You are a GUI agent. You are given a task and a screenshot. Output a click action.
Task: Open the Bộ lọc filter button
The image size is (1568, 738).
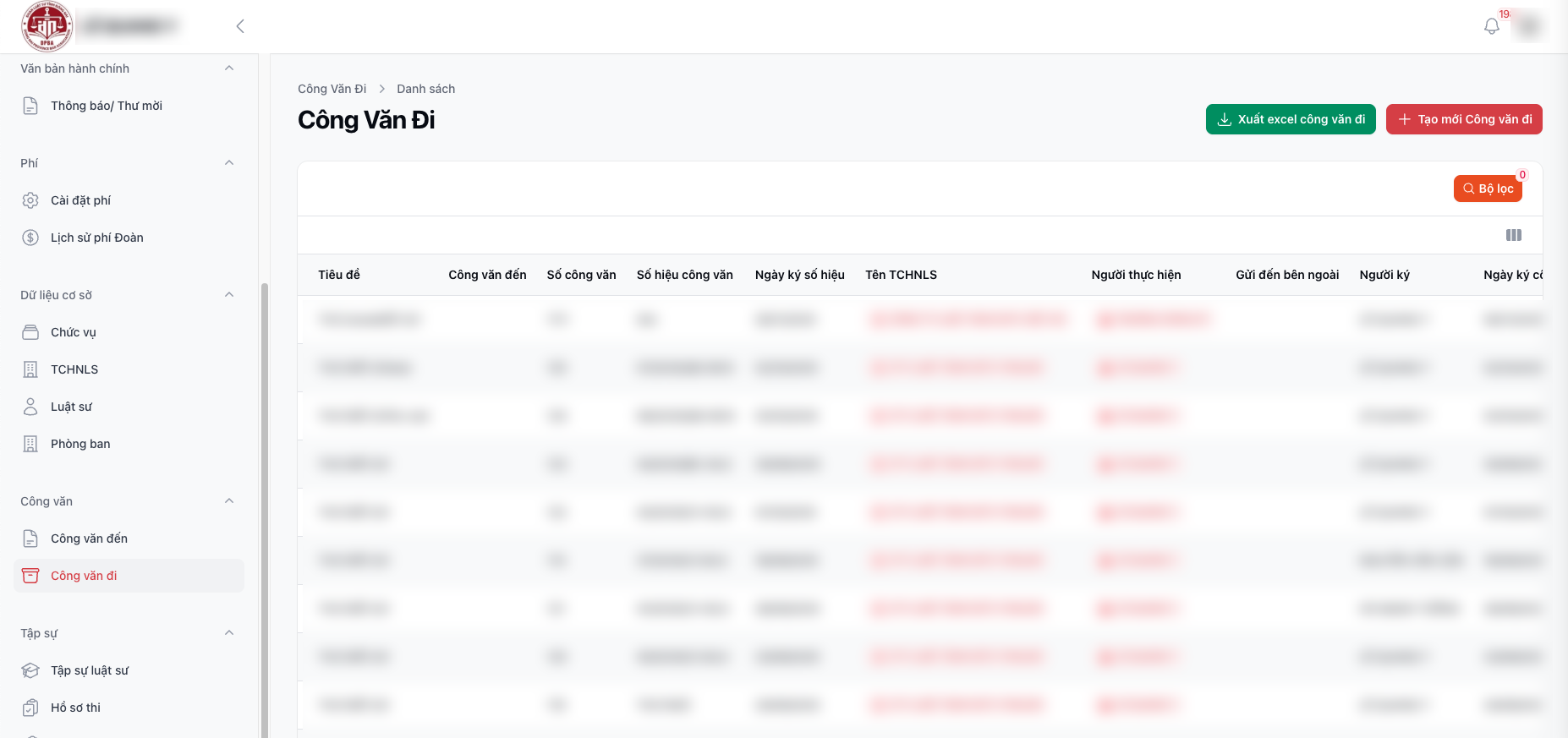[x=1488, y=189]
